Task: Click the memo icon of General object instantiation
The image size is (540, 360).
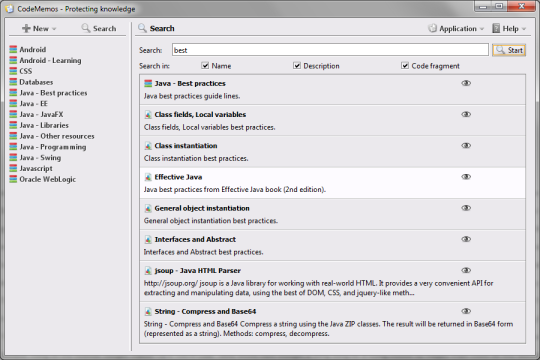Action: [x=148, y=208]
